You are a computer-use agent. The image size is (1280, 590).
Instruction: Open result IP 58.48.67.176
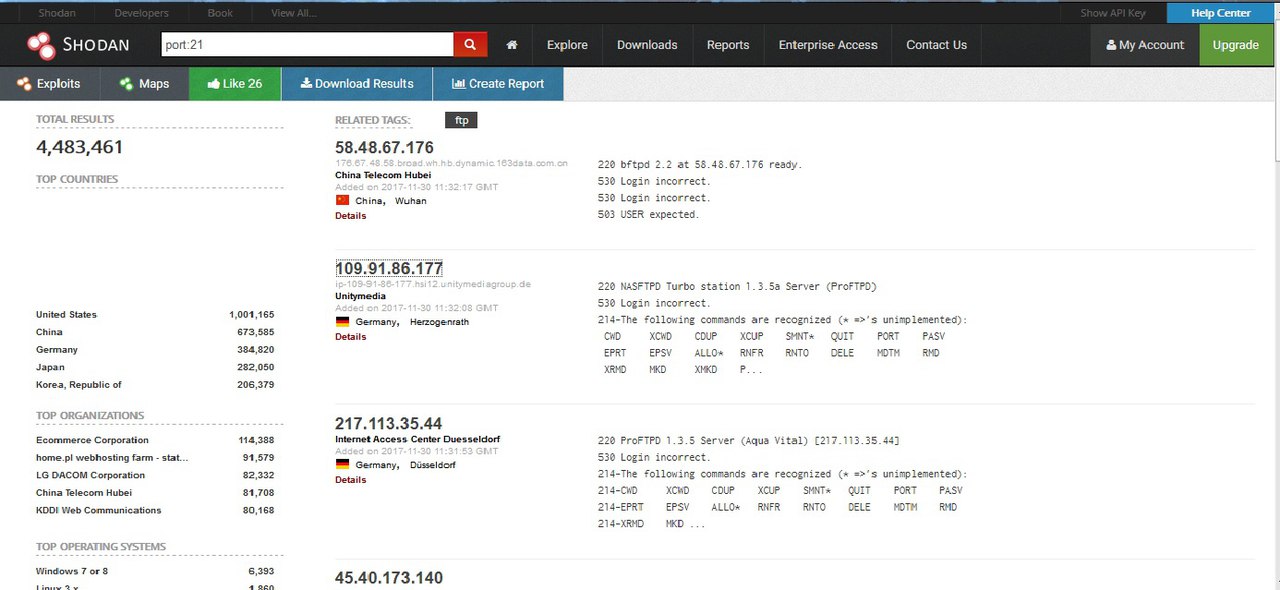384,148
